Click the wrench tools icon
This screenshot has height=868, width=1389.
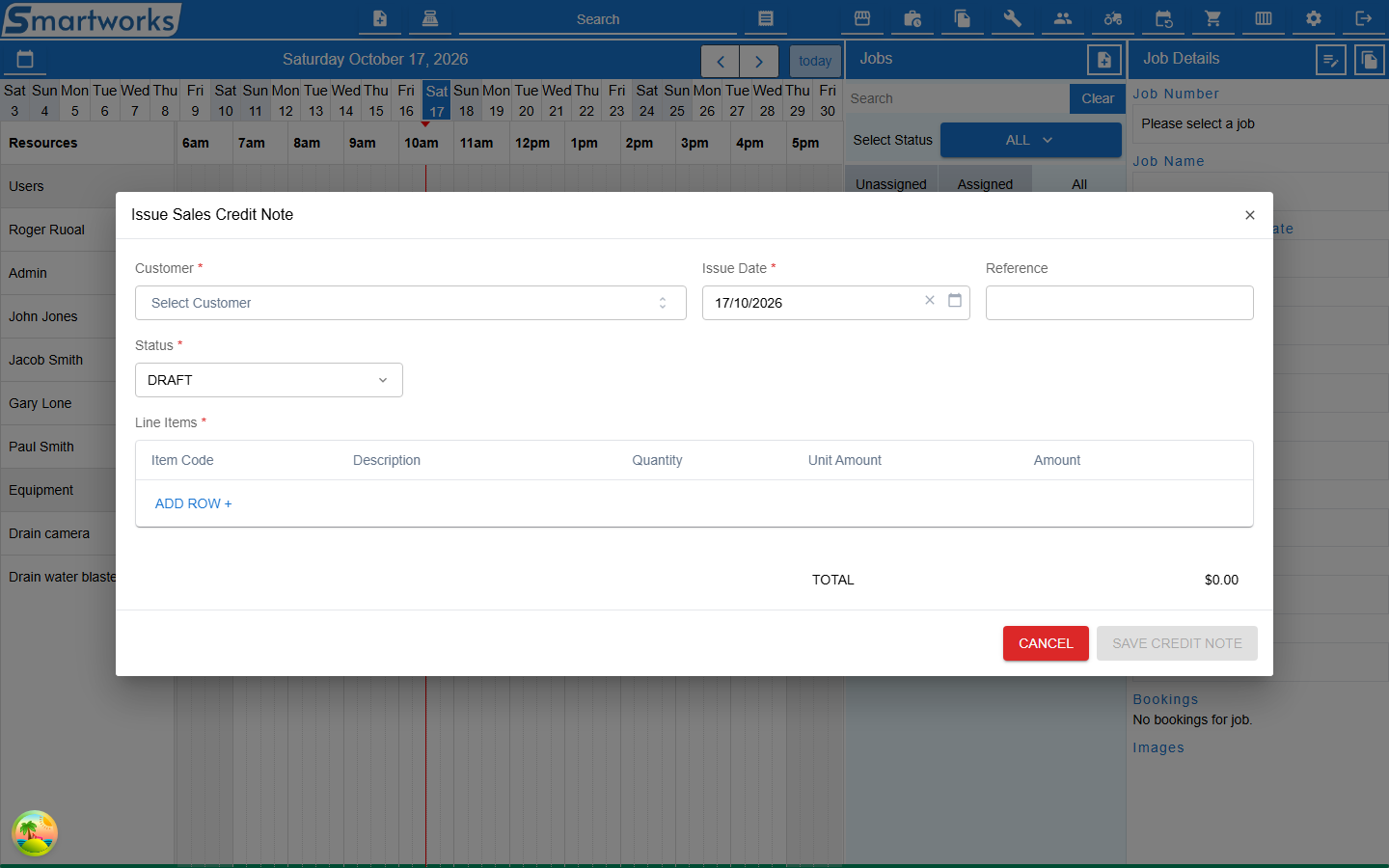(x=1013, y=18)
